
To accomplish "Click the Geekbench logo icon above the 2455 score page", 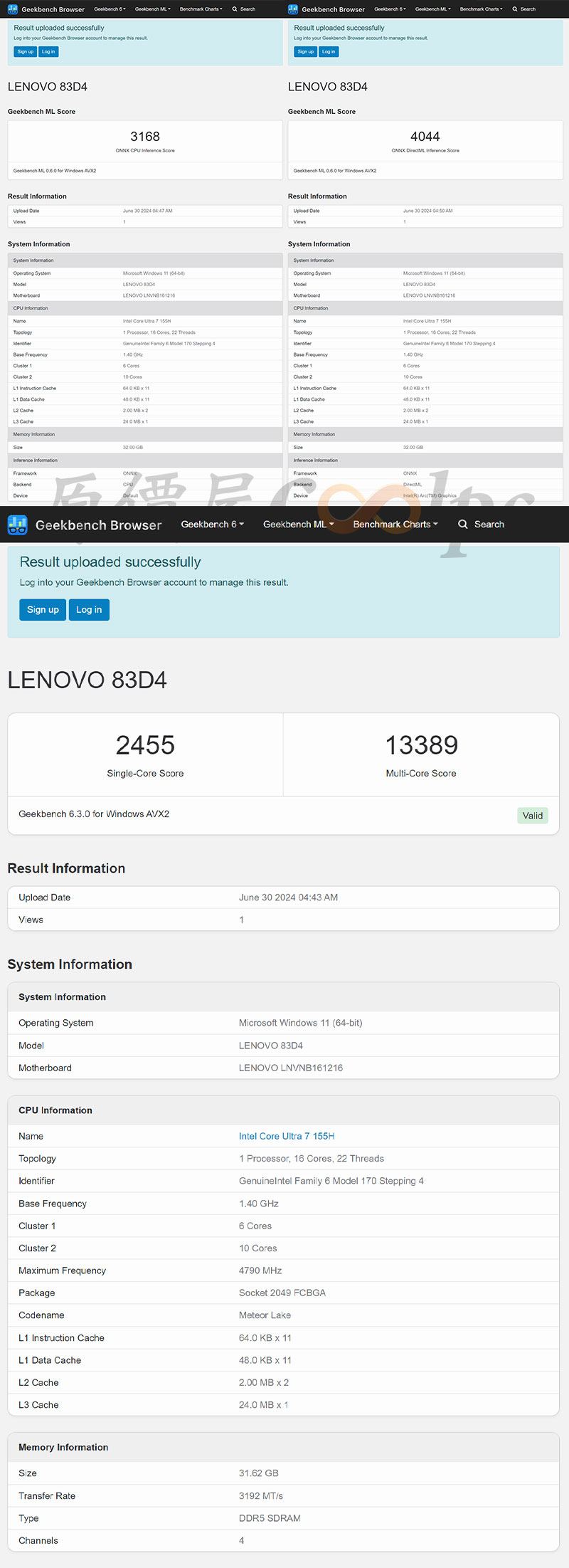I will 17,525.
